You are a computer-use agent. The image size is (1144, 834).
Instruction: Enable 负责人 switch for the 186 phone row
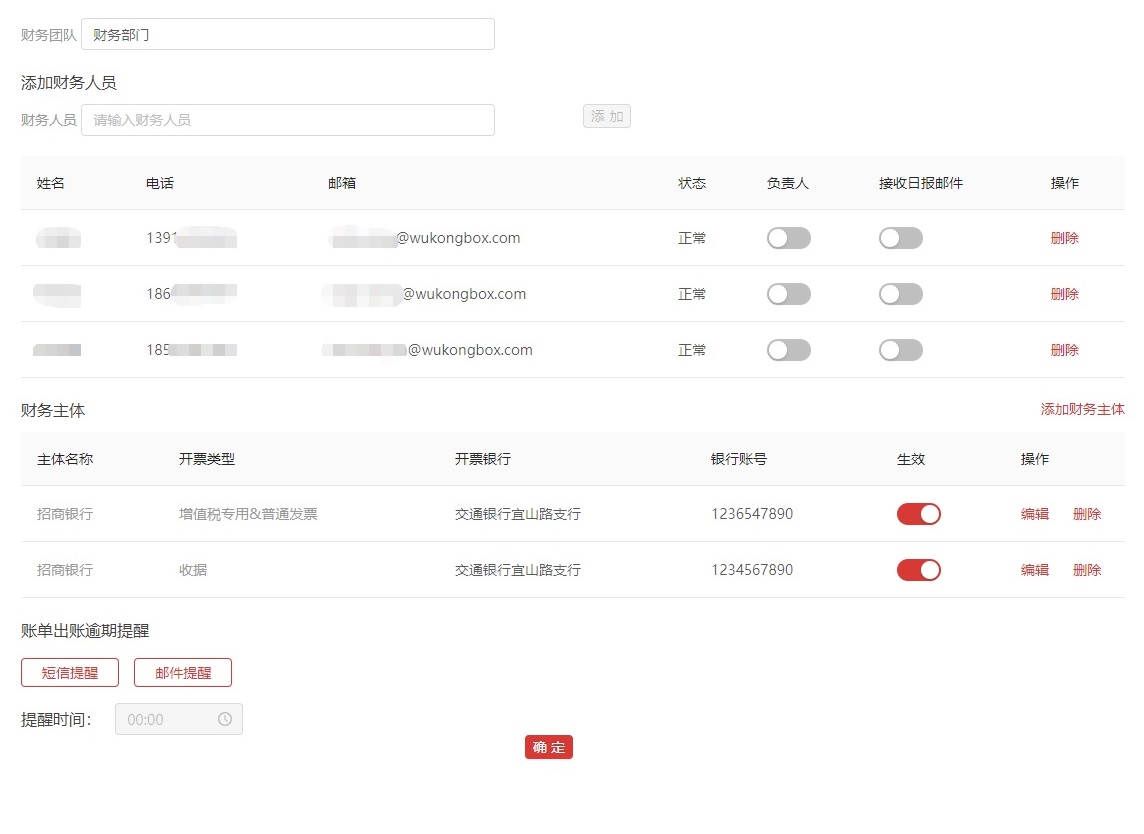788,294
